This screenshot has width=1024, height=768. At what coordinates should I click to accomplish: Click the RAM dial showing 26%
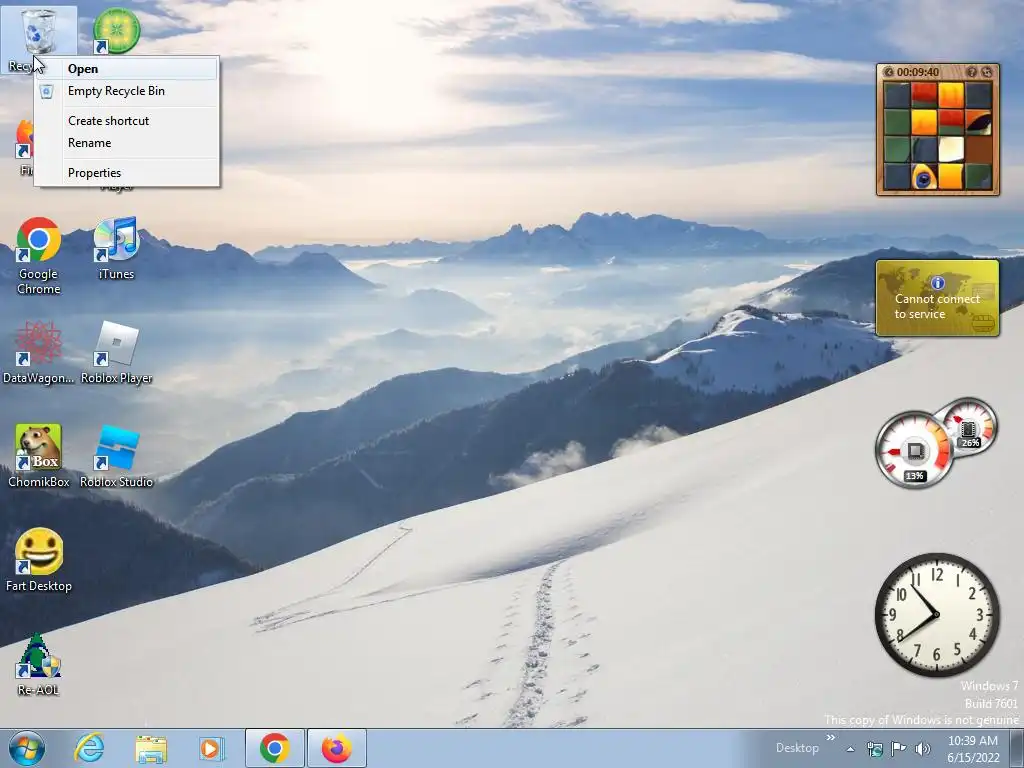[x=969, y=428]
